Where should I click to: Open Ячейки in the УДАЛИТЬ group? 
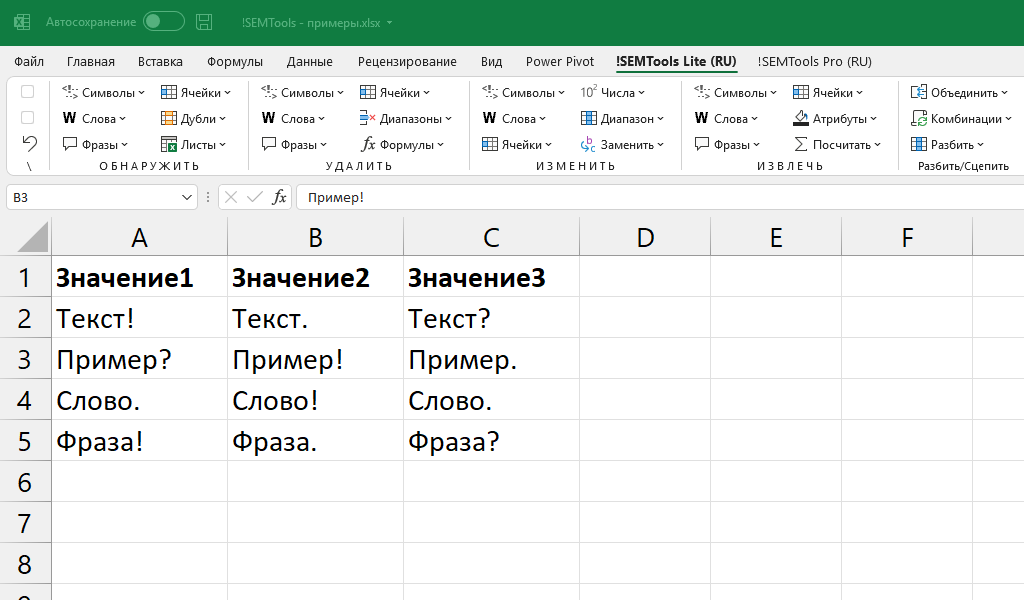(395, 93)
